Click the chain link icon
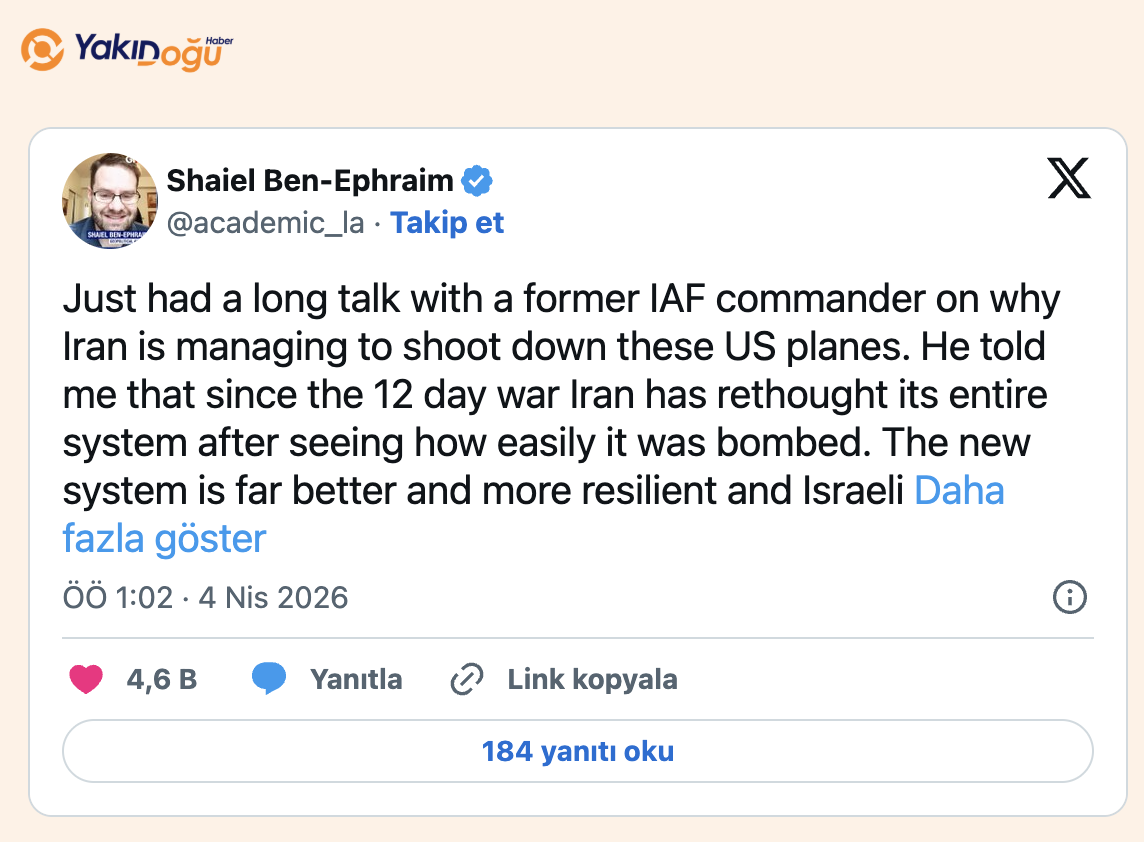This screenshot has height=842, width=1144. coord(467,680)
